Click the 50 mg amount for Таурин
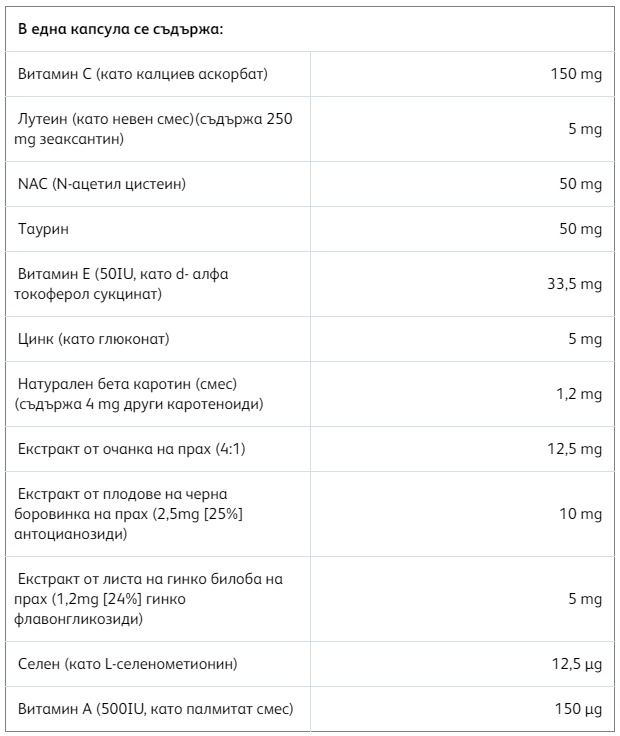 pyautogui.click(x=580, y=229)
